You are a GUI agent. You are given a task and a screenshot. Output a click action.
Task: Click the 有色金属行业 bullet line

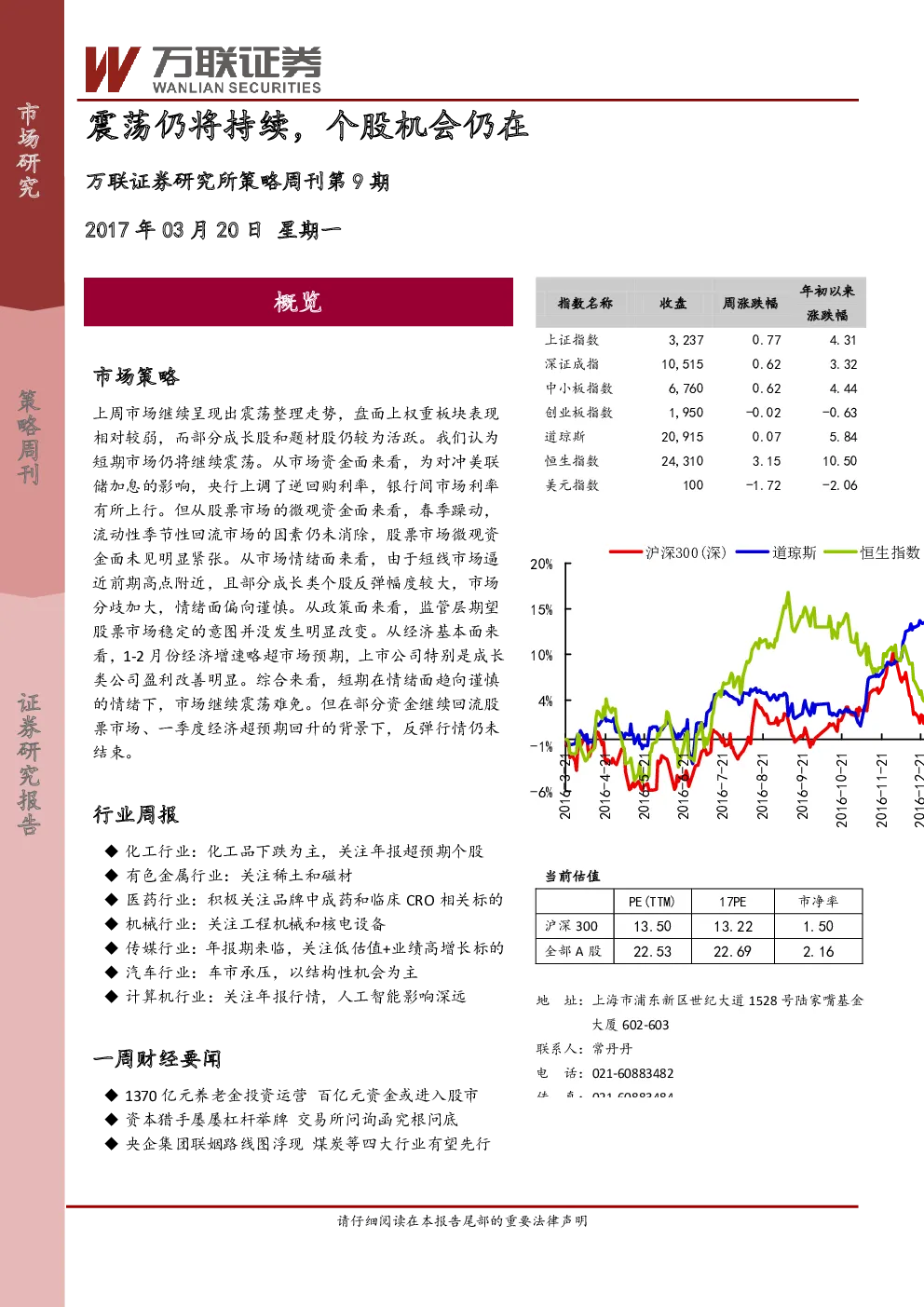[x=229, y=876]
